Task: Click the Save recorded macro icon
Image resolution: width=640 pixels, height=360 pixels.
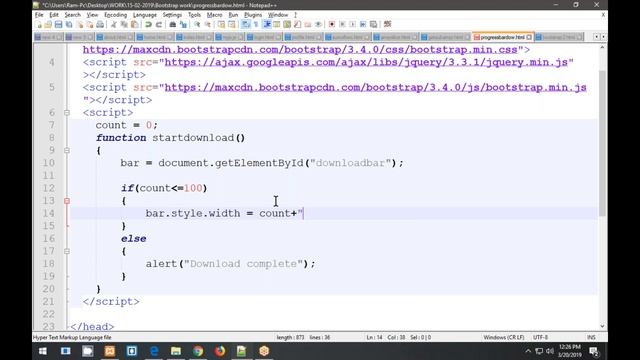Action: pos(373,24)
